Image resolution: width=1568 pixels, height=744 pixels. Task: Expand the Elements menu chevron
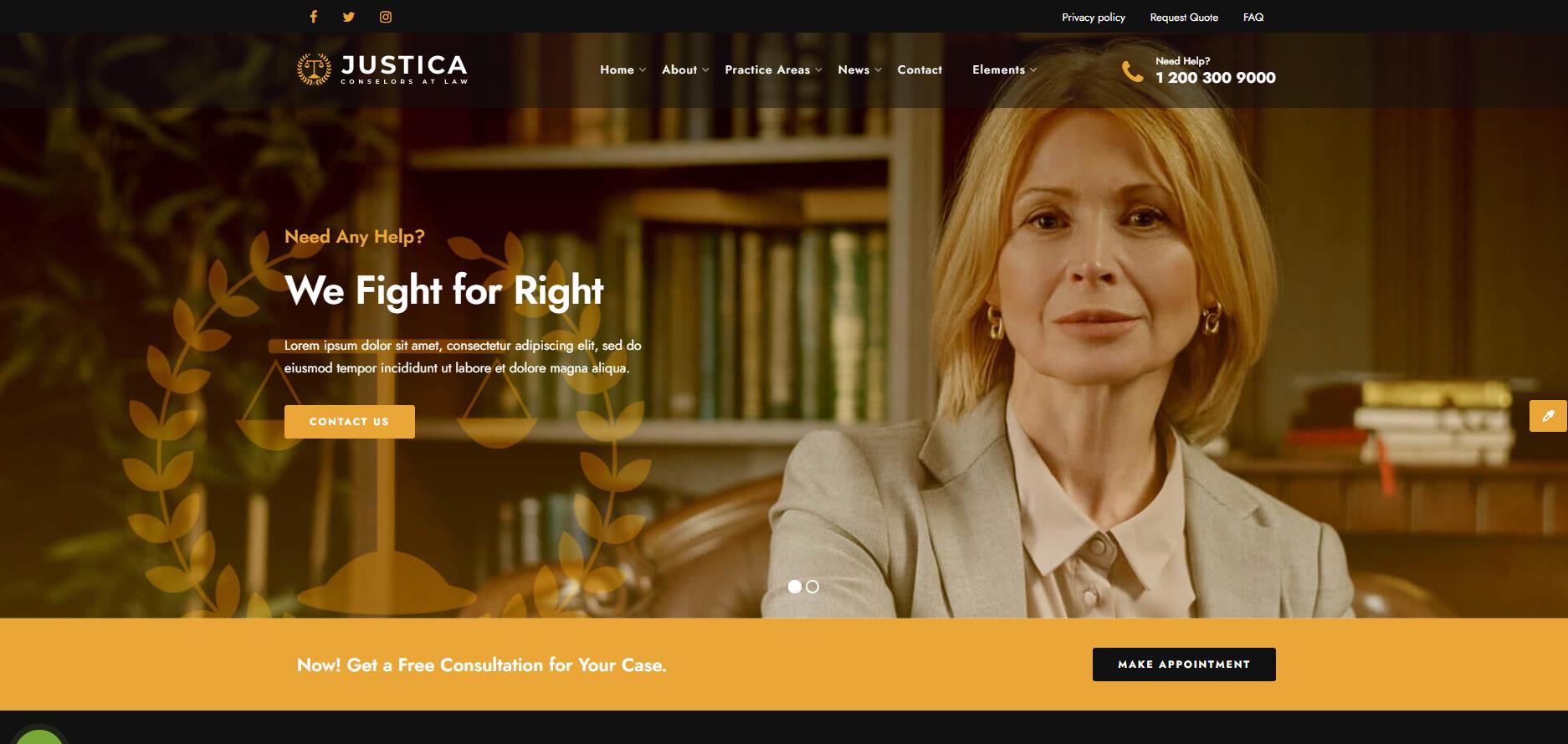[x=1033, y=70]
